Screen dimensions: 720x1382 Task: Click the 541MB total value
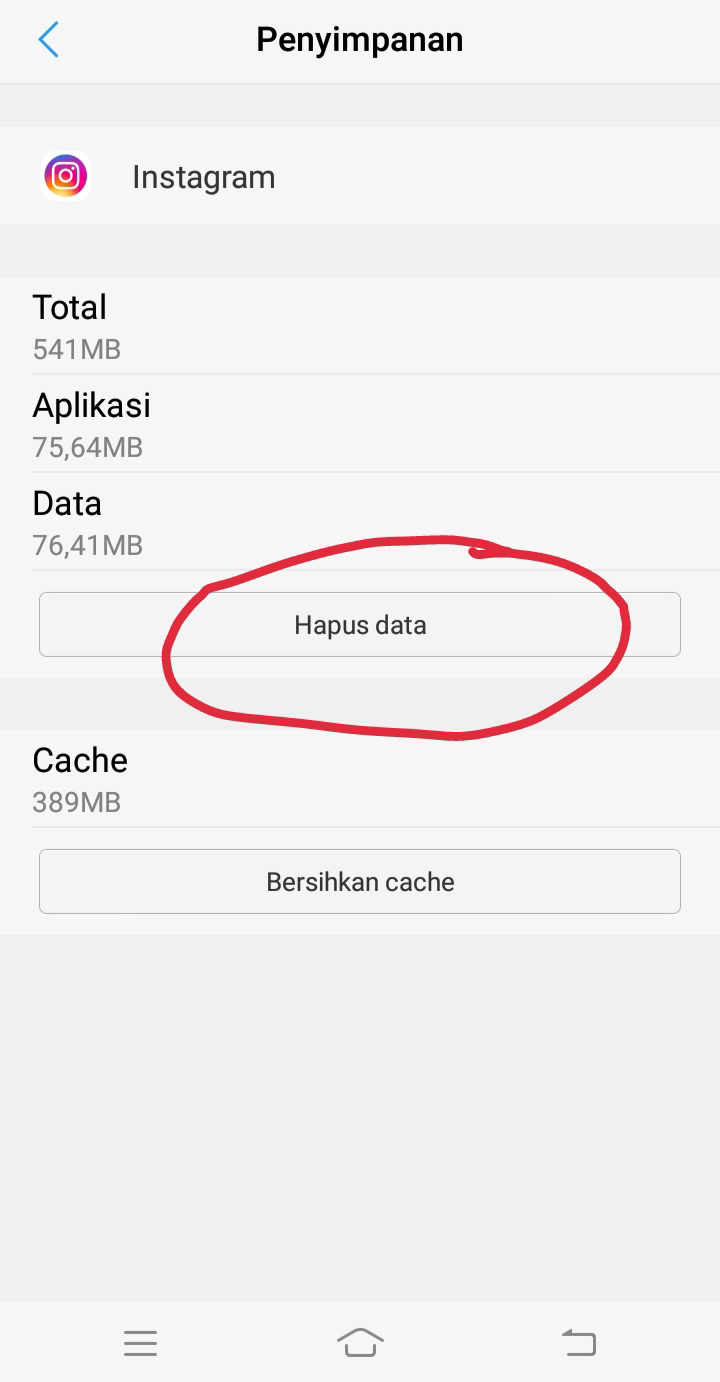click(76, 350)
